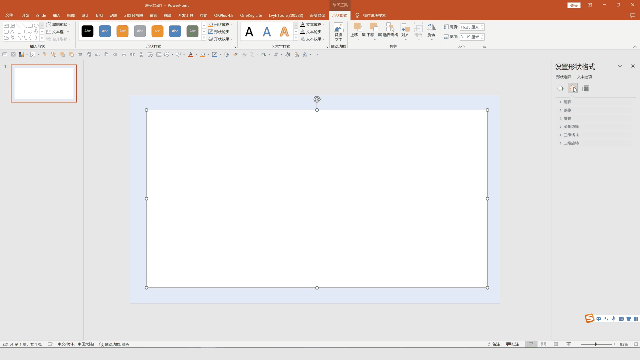The width and height of the screenshot is (640, 360).
Task: Open the File tab in the ribbon
Action: (9, 16)
